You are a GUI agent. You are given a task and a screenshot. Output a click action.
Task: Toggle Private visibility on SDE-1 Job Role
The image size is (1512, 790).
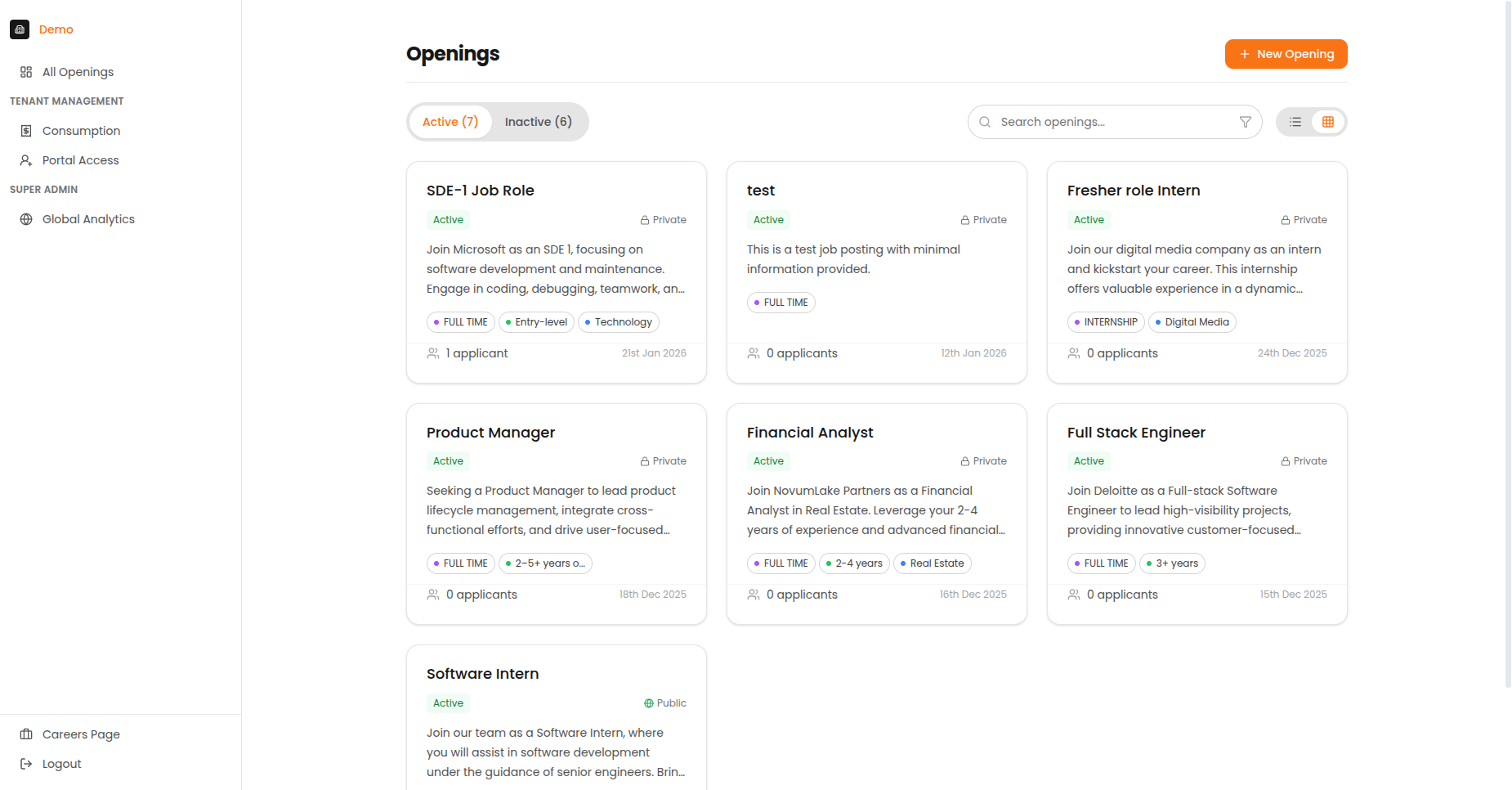click(663, 219)
